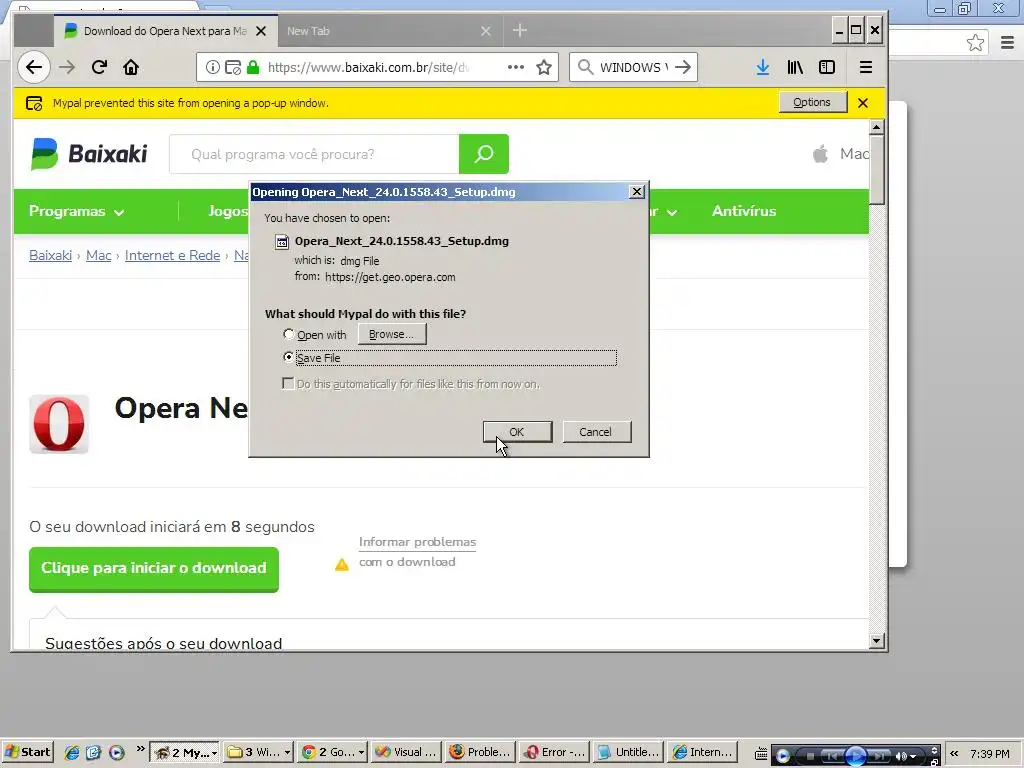This screenshot has width=1024, height=768.
Task: Close the New Tab tab
Action: pos(486,31)
